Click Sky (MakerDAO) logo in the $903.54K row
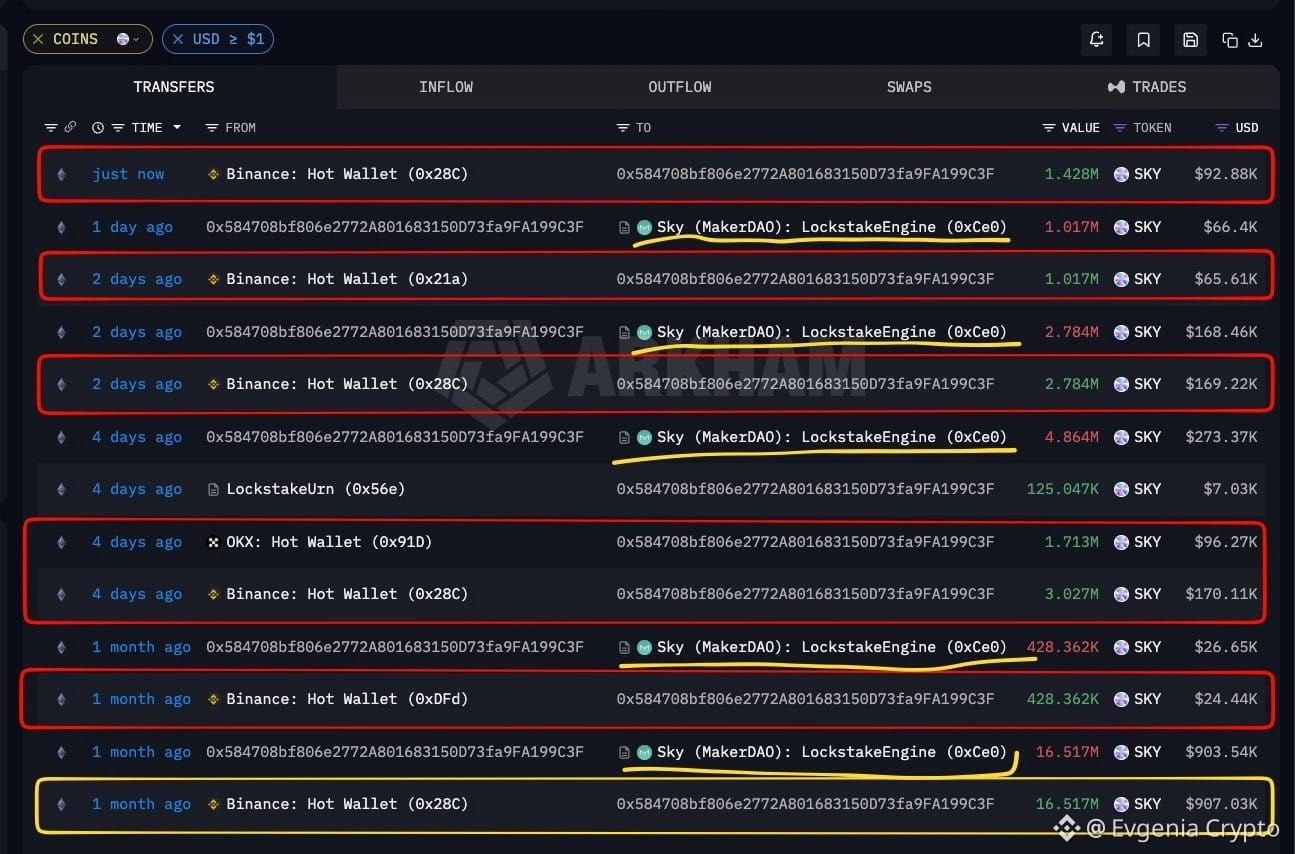Viewport: 1295px width, 854px height. click(x=644, y=752)
